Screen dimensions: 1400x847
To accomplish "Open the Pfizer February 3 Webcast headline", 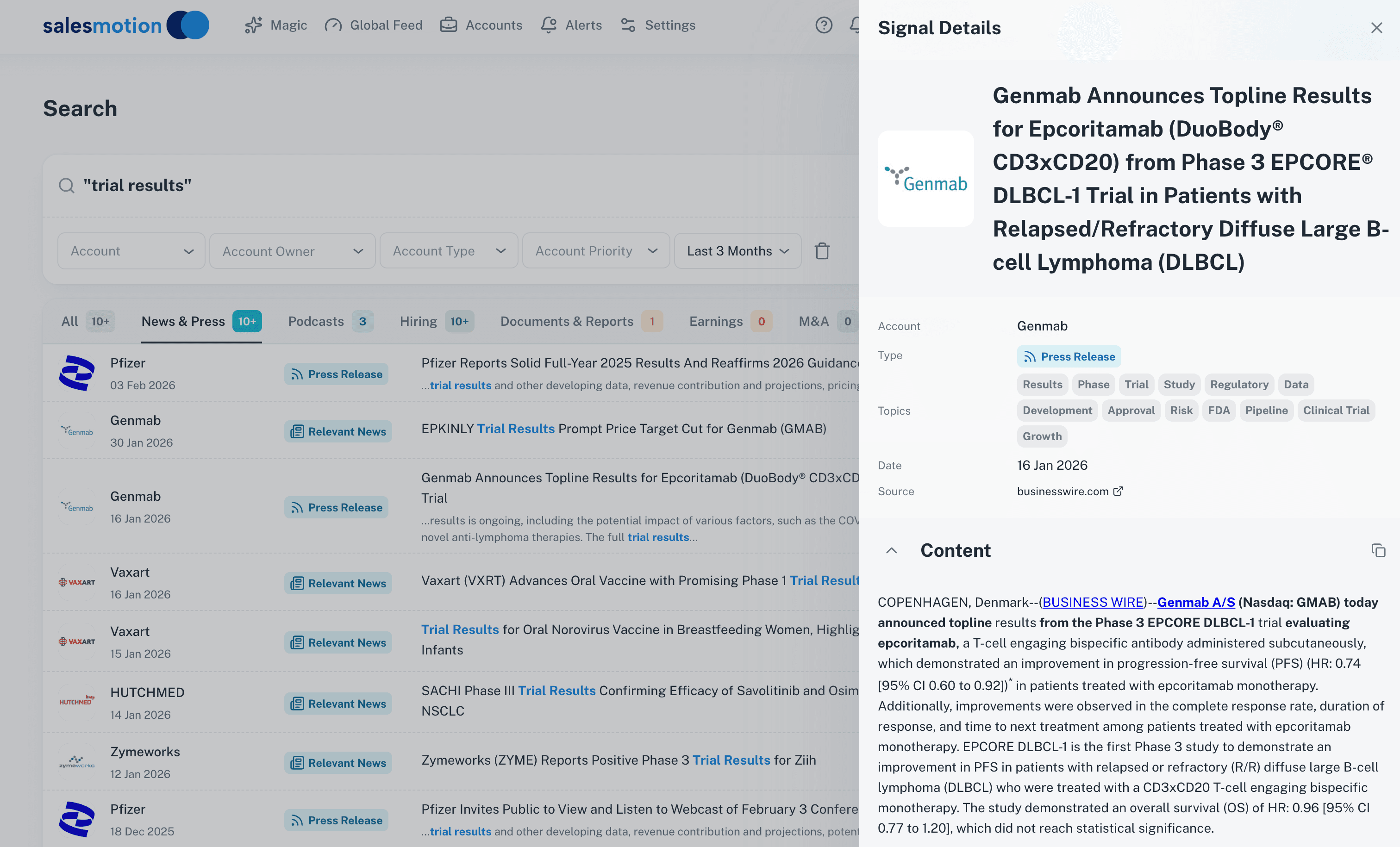I will pos(640,809).
